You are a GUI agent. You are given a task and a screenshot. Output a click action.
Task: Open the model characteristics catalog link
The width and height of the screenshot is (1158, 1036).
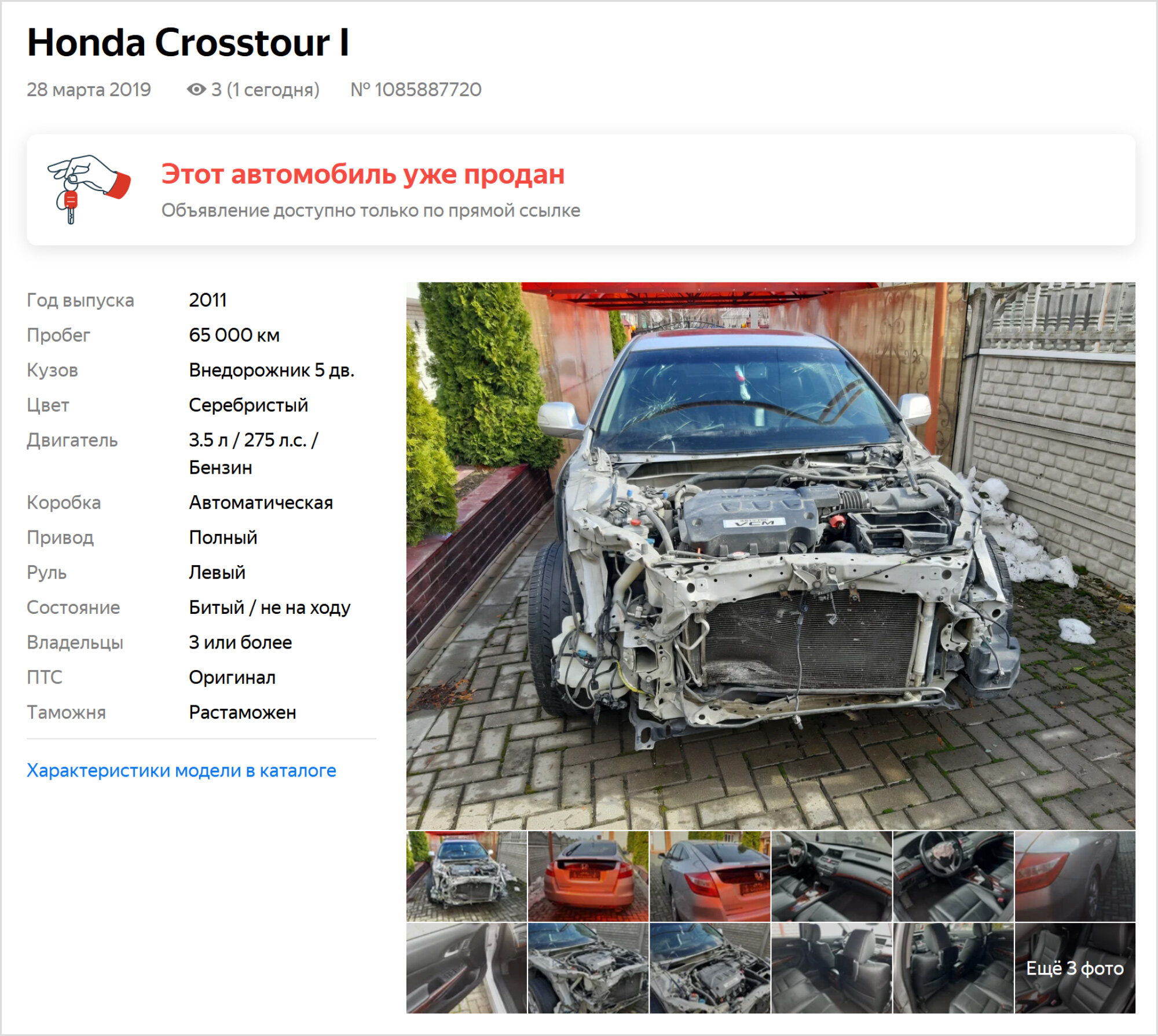pyautogui.click(x=181, y=770)
